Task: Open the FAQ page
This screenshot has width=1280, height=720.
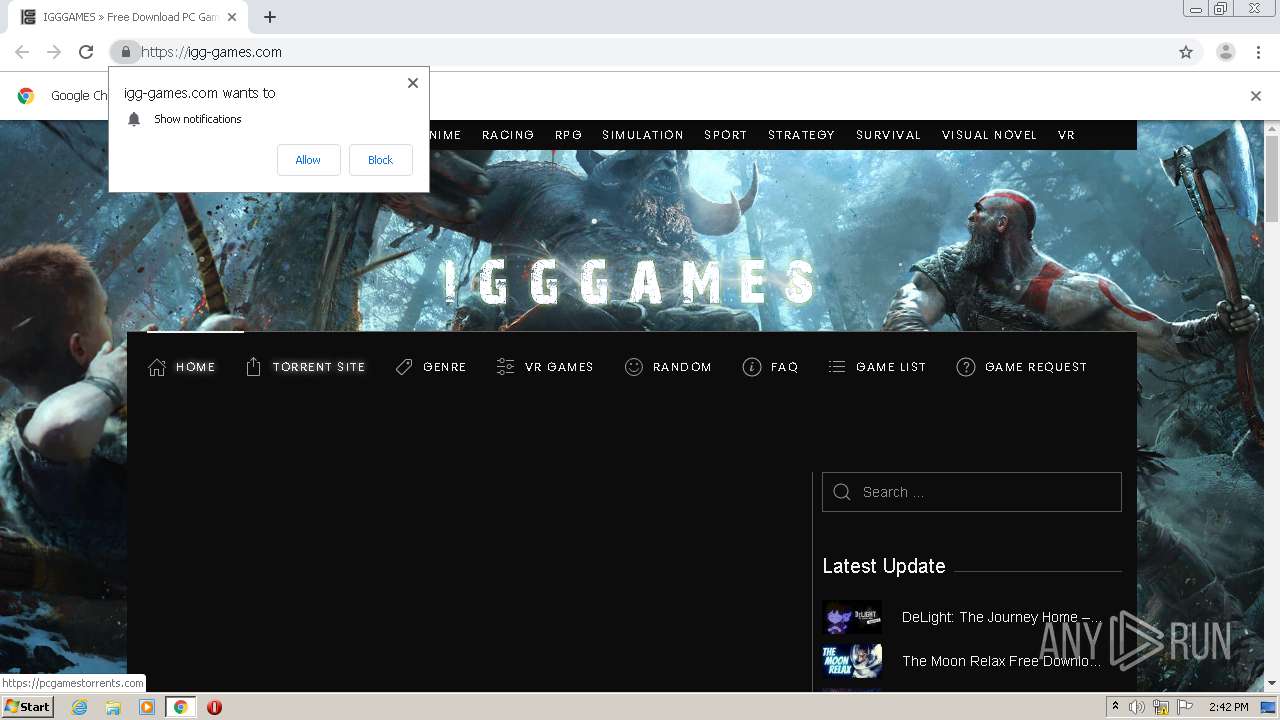Action: point(770,367)
